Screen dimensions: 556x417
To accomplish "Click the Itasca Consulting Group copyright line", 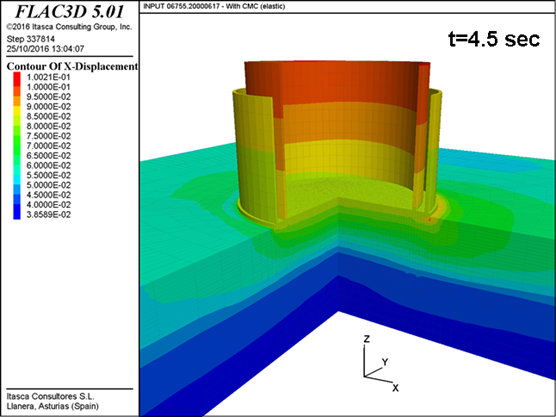I will (x=69, y=27).
